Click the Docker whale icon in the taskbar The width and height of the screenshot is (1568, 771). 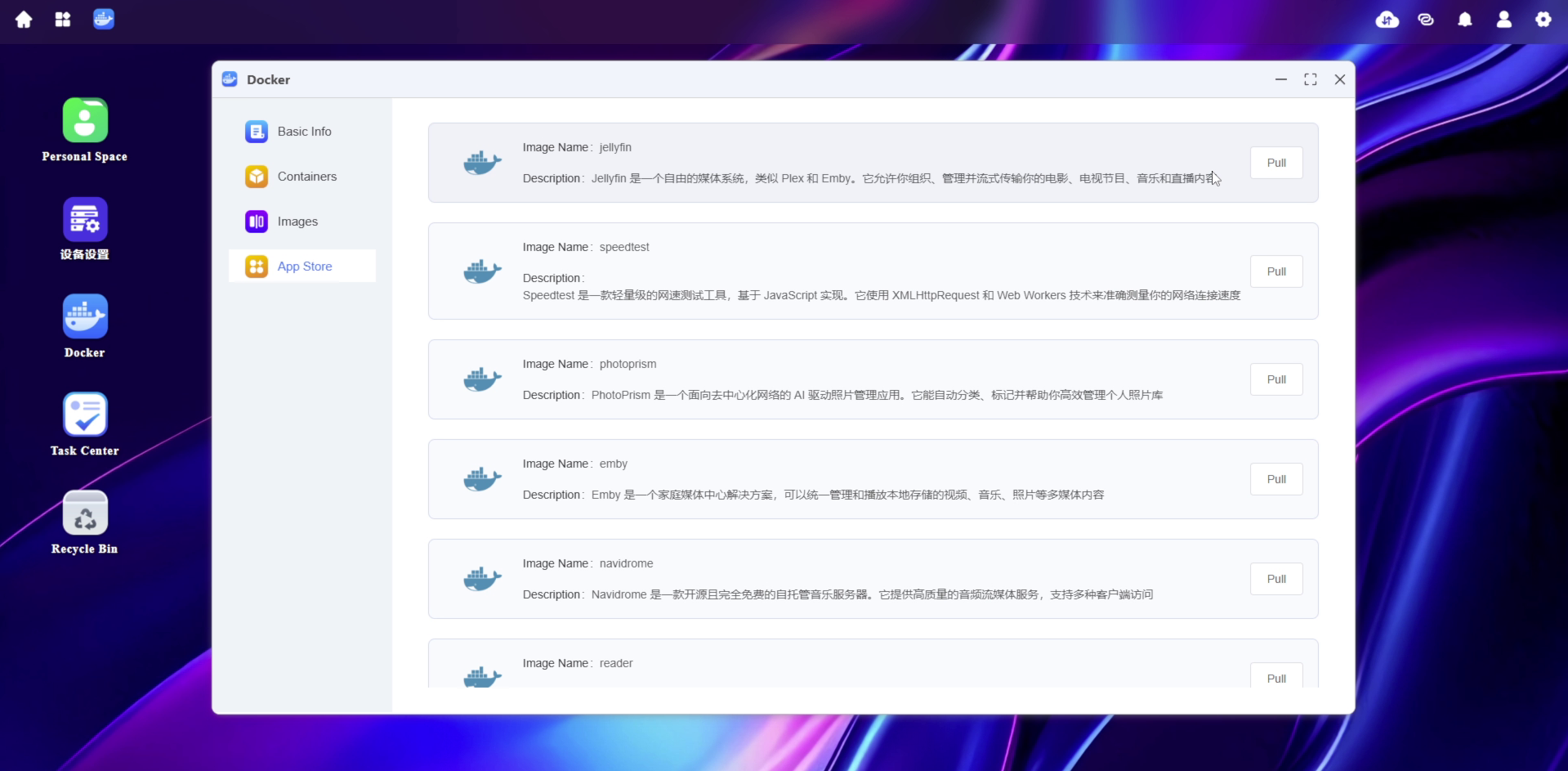point(104,19)
